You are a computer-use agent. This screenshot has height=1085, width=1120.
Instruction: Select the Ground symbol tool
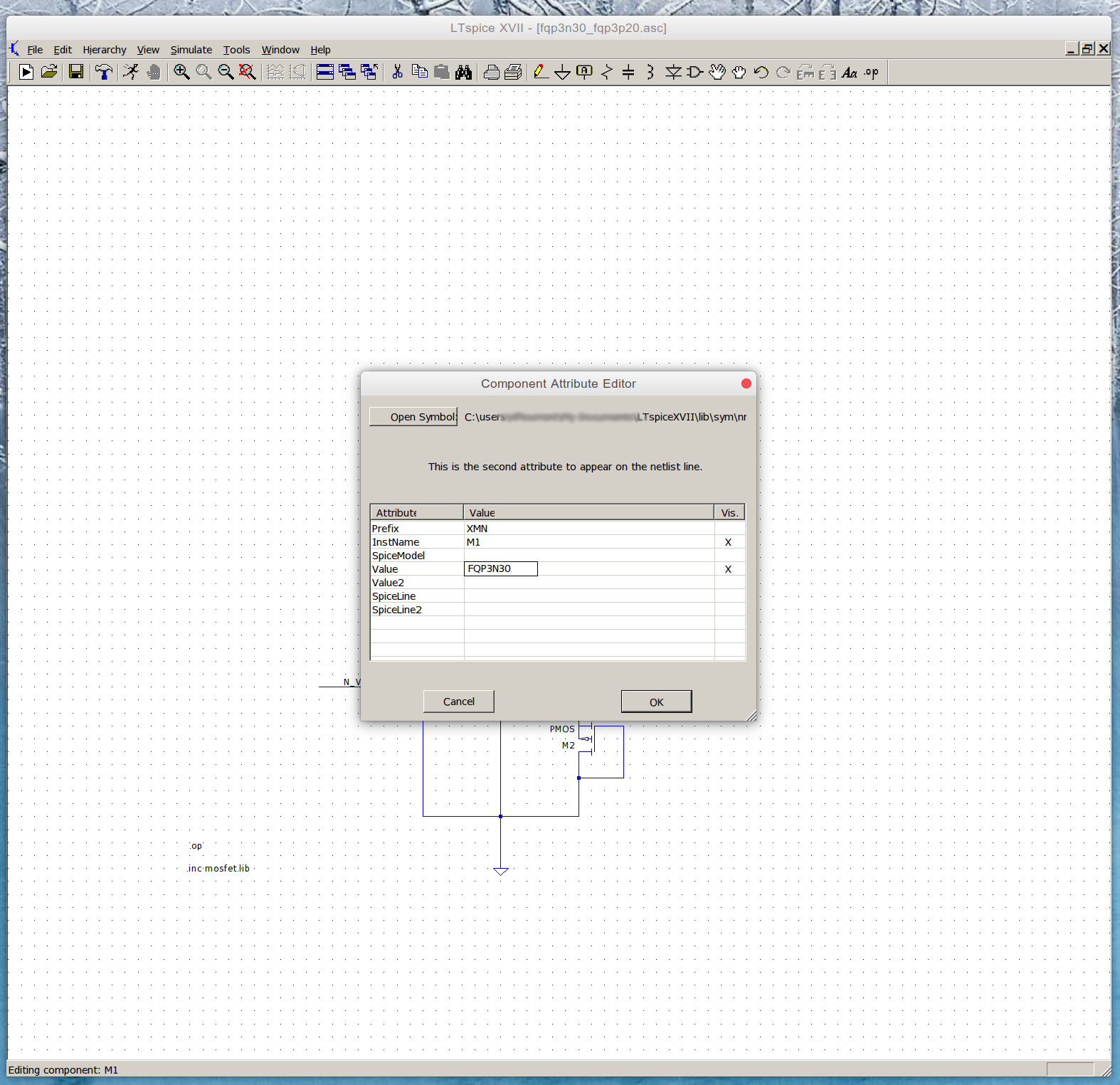click(562, 72)
